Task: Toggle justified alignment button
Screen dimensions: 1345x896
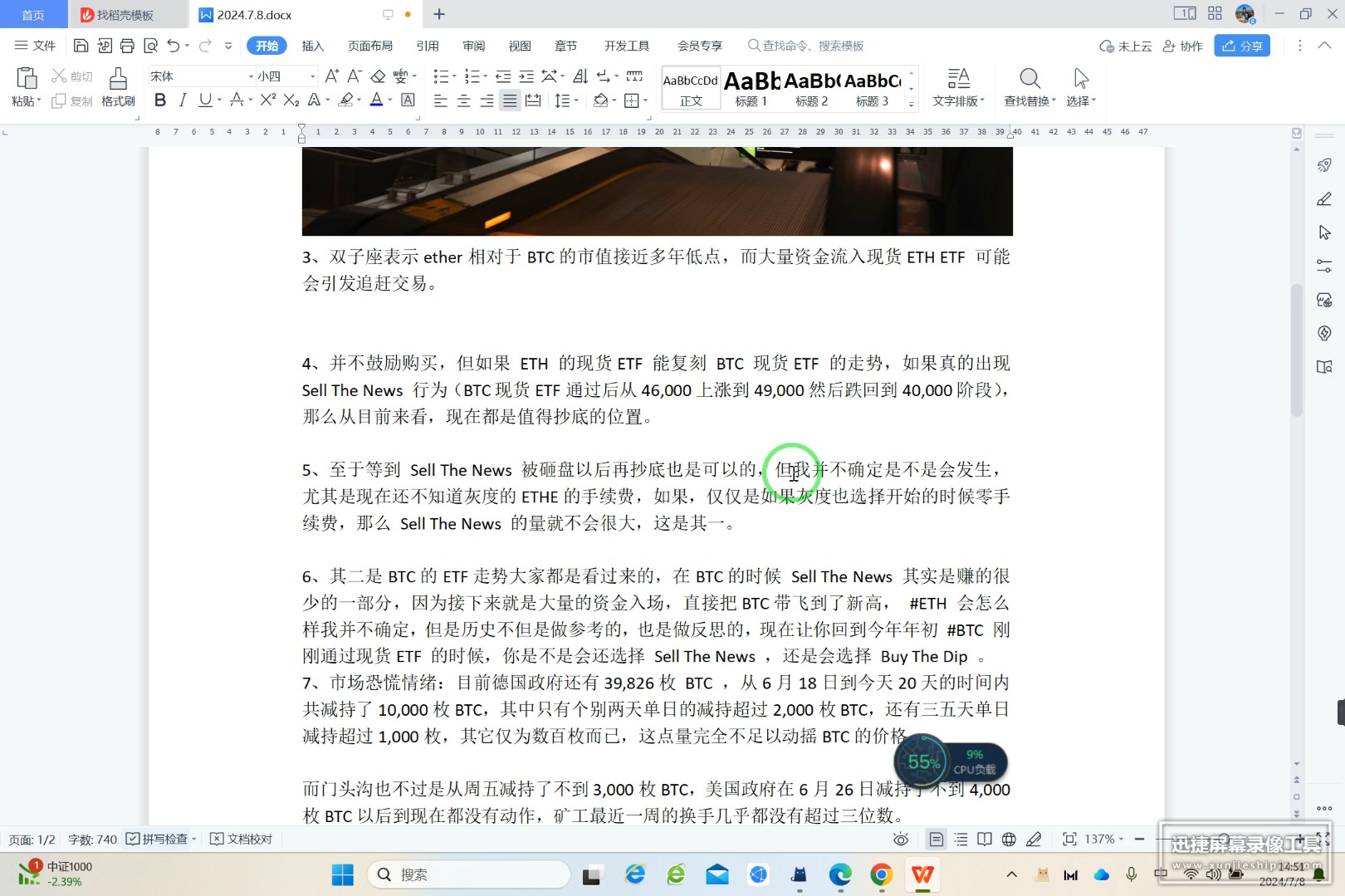Action: coord(510,100)
